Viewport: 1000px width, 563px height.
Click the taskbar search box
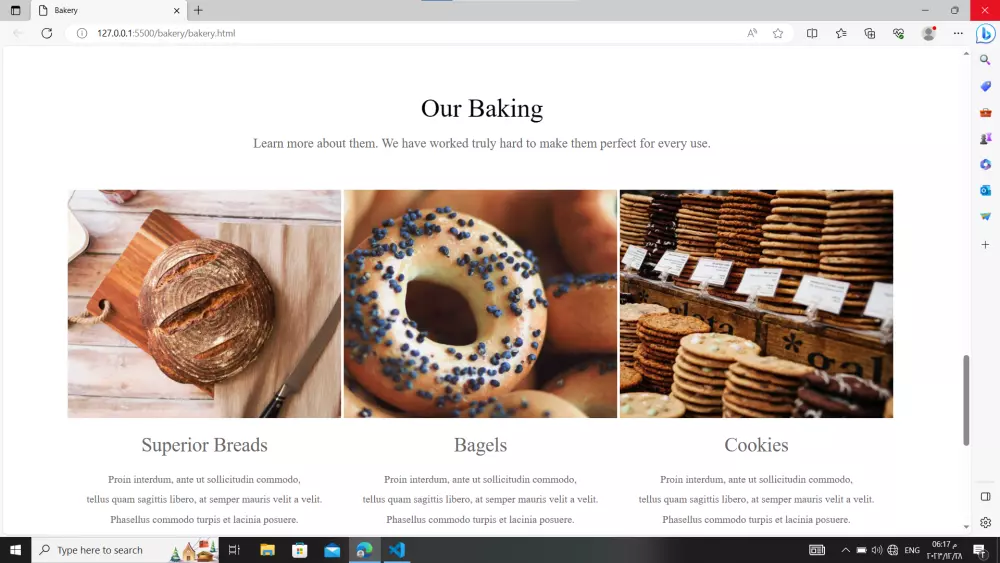(x=125, y=550)
